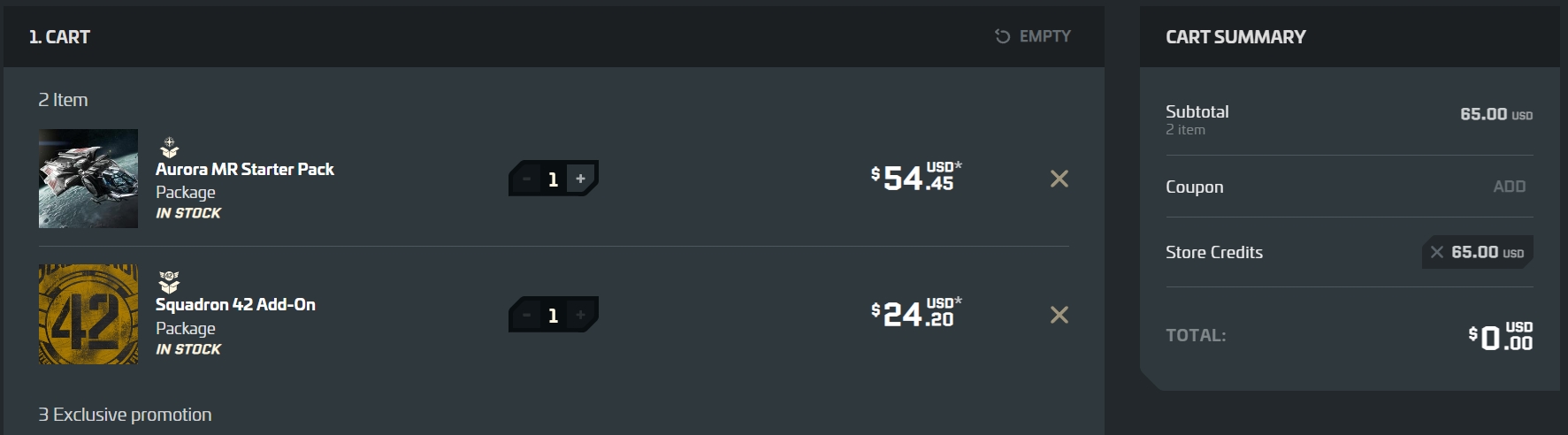Click the Aurora quantity value field
Image resolution: width=1568 pixels, height=435 pixels.
pyautogui.click(x=554, y=179)
